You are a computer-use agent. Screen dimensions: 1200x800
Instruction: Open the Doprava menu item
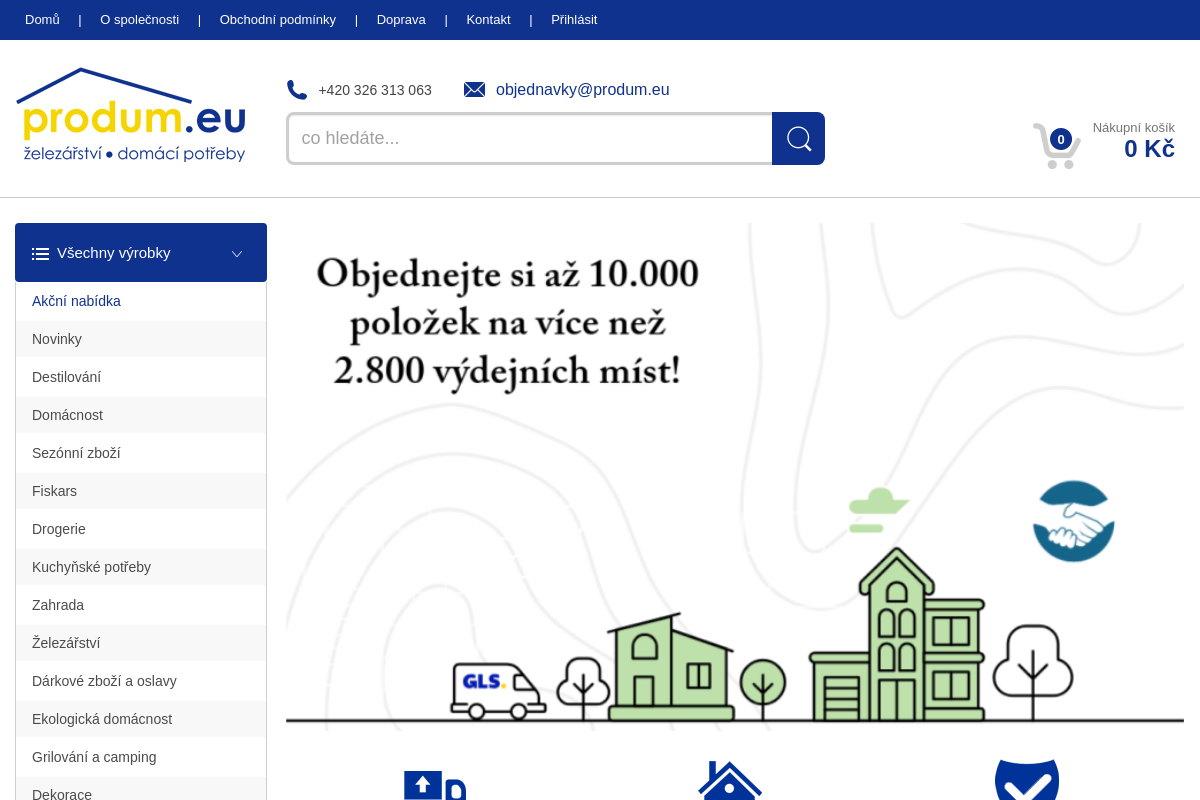pyautogui.click(x=401, y=19)
